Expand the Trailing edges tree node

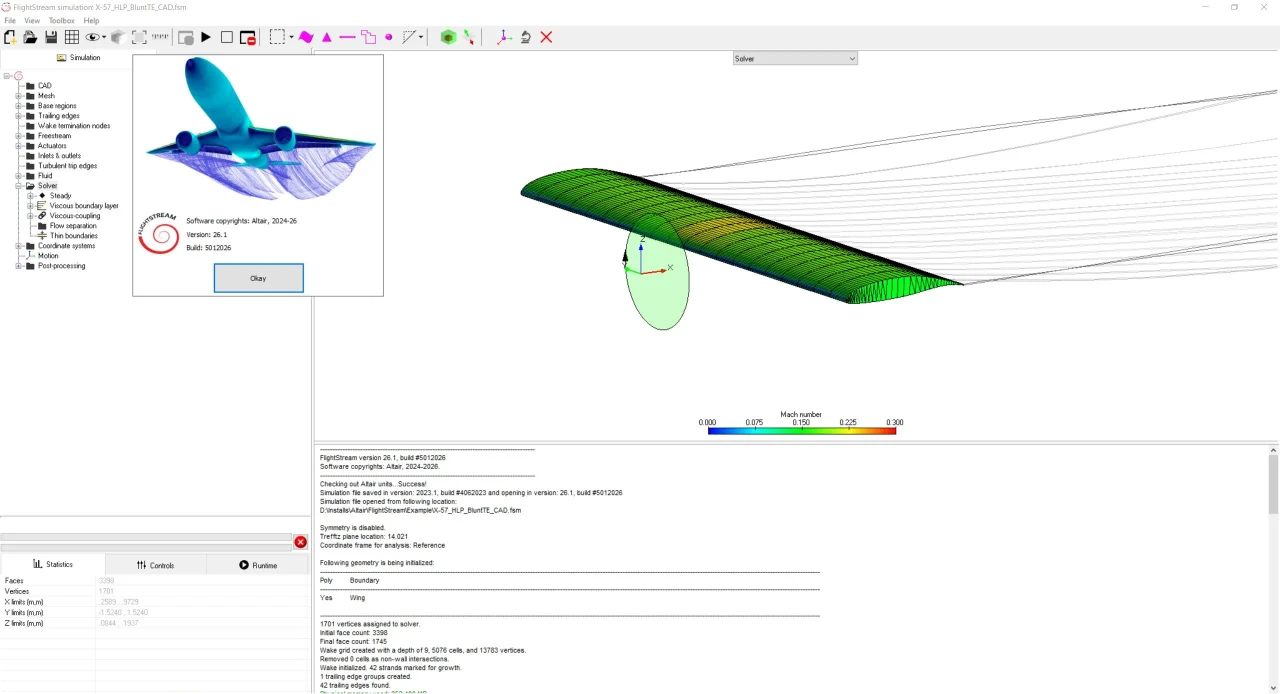[19, 116]
